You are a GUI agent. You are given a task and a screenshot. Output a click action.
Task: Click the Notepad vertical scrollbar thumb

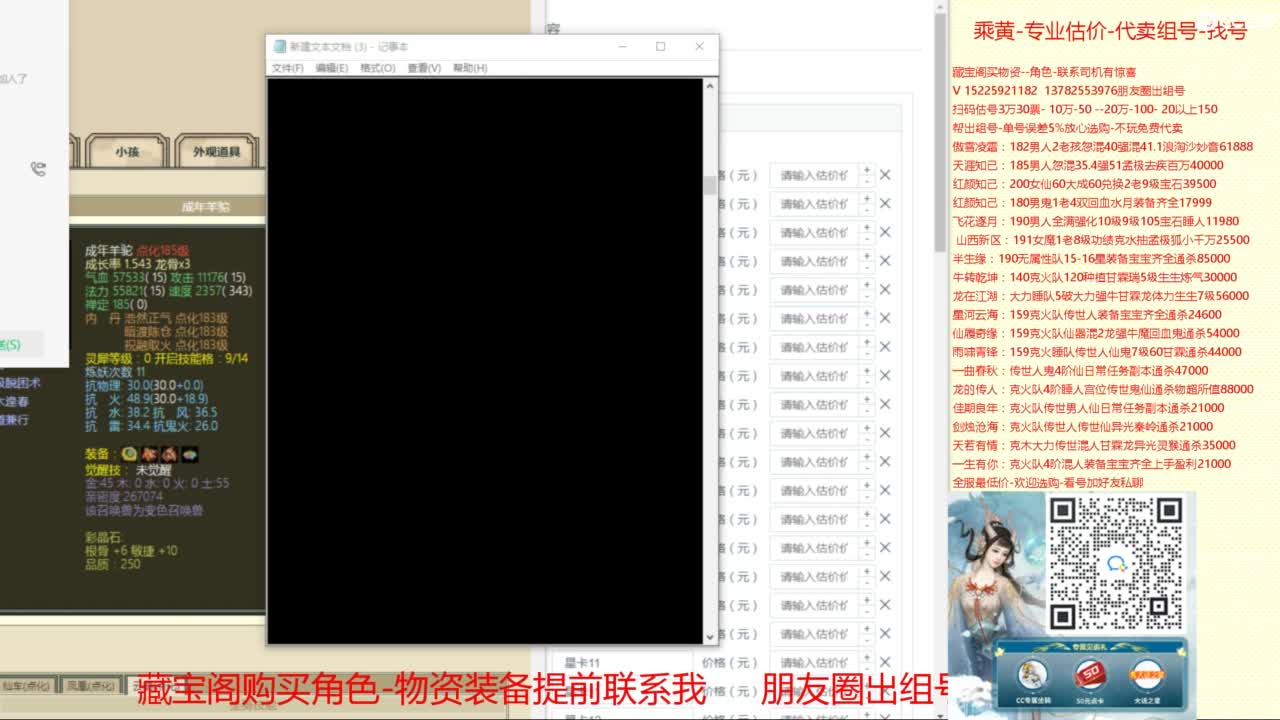[x=711, y=184]
